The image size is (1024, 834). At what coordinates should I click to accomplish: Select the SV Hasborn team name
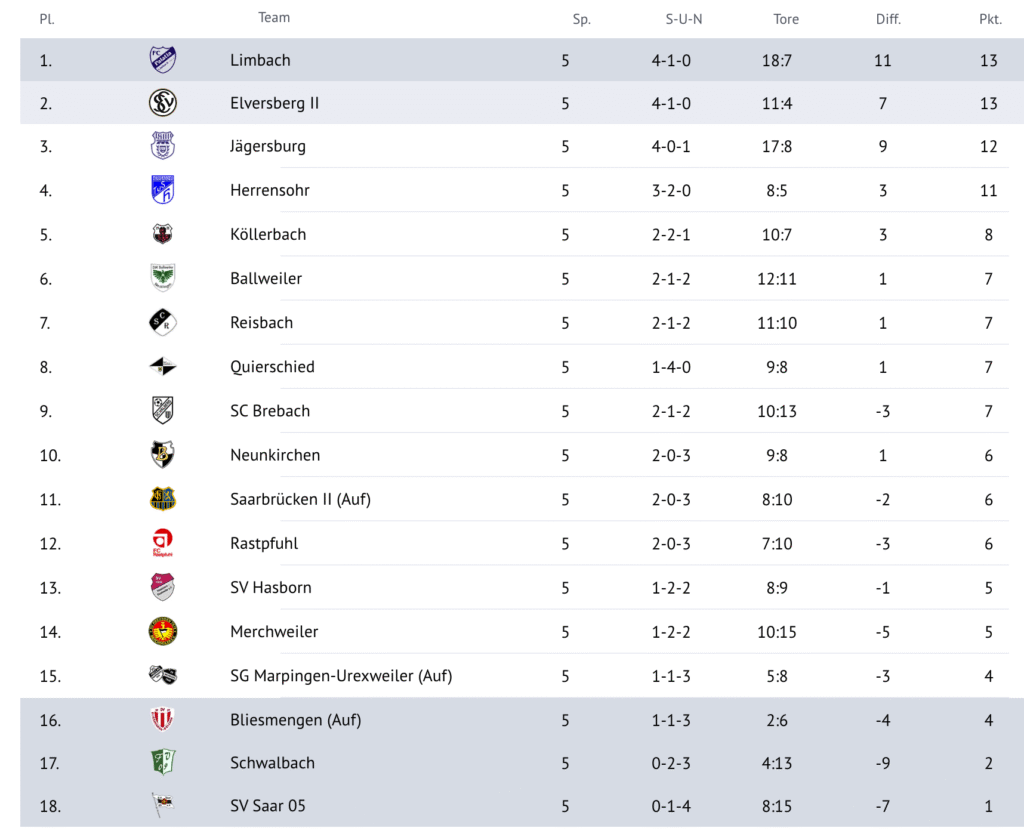(270, 588)
